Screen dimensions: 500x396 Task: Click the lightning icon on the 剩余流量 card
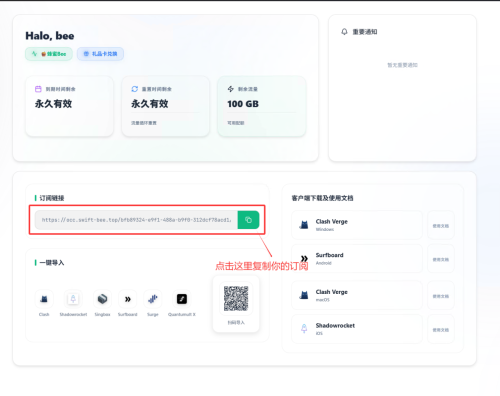click(231, 89)
